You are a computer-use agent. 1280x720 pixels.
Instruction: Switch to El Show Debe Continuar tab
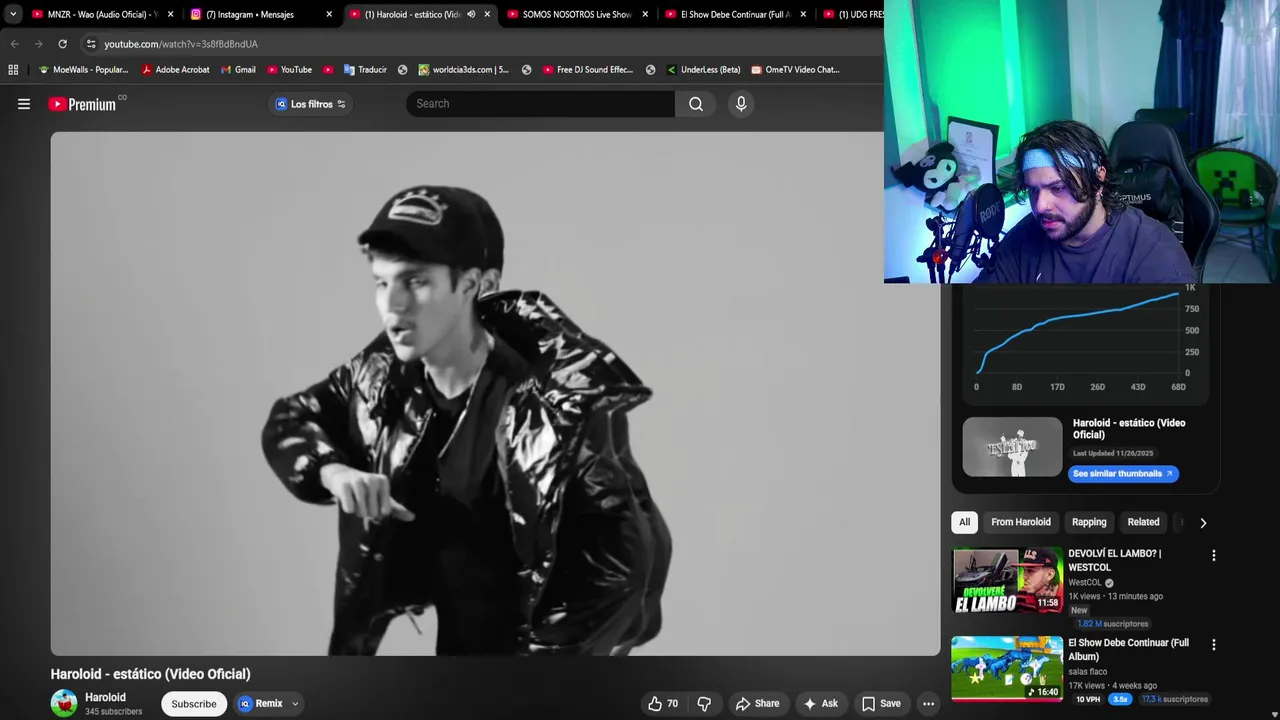[x=735, y=14]
